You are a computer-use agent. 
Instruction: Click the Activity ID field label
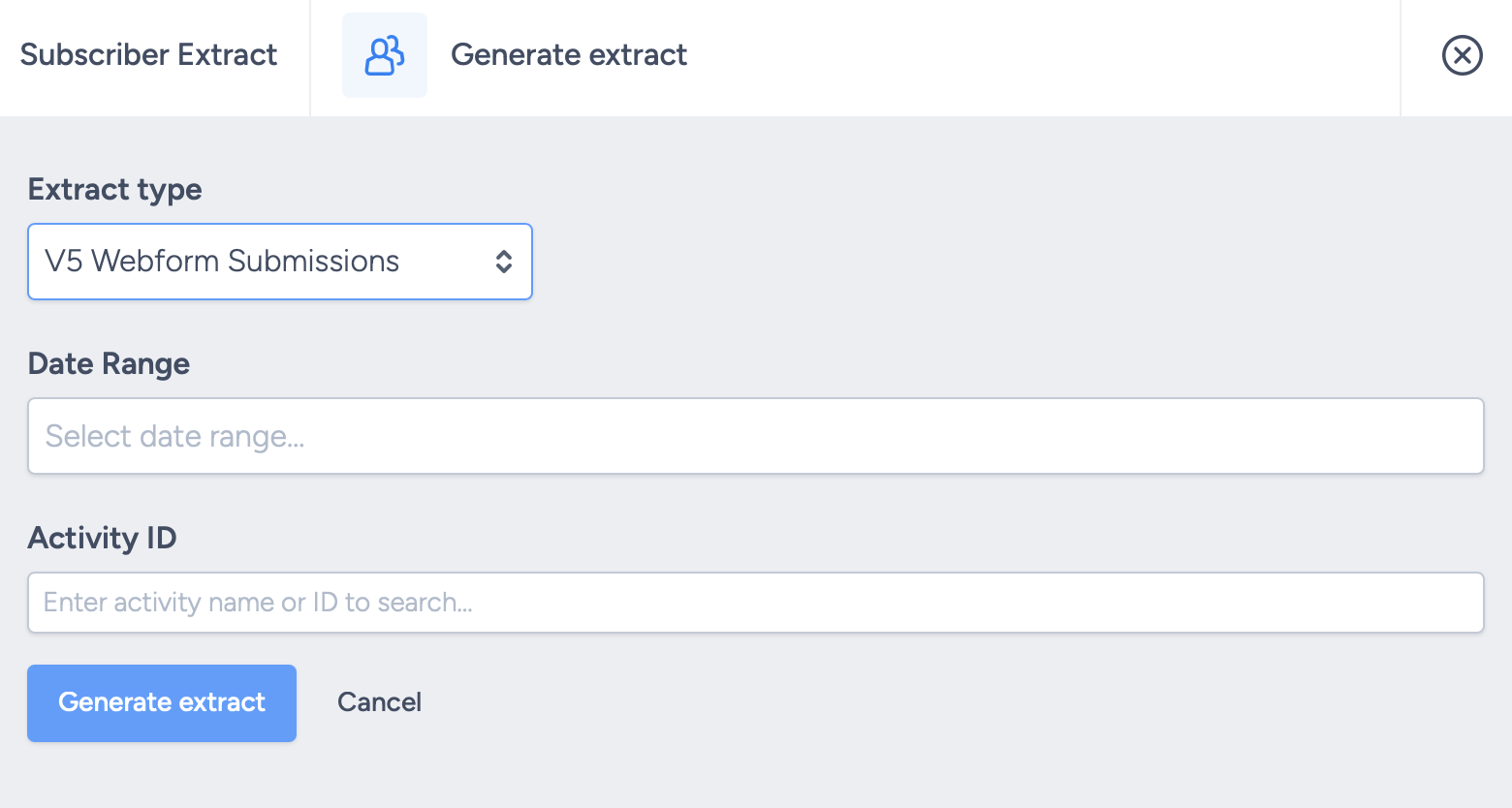[x=102, y=538]
